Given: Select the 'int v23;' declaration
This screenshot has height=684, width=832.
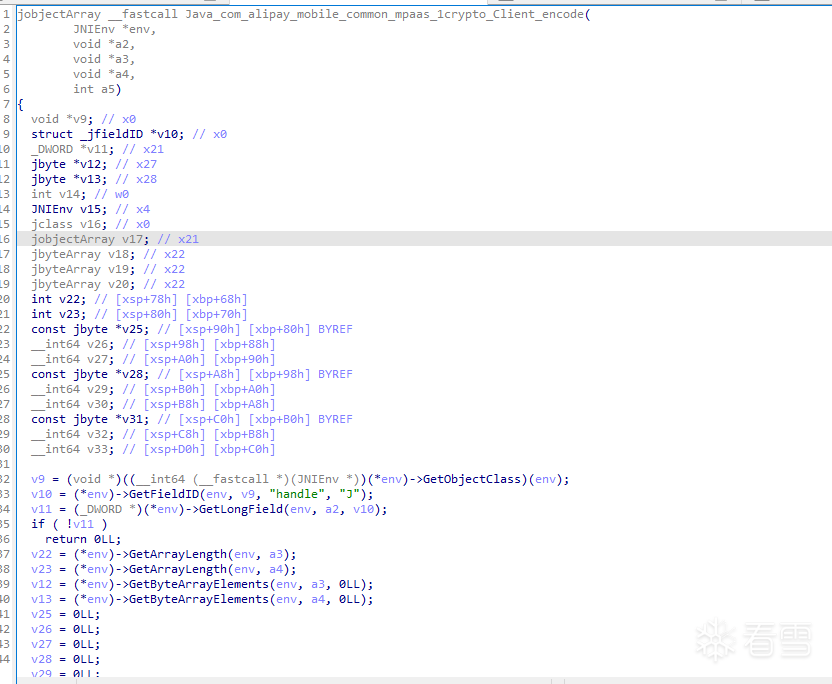Looking at the screenshot, I should pos(58,314).
